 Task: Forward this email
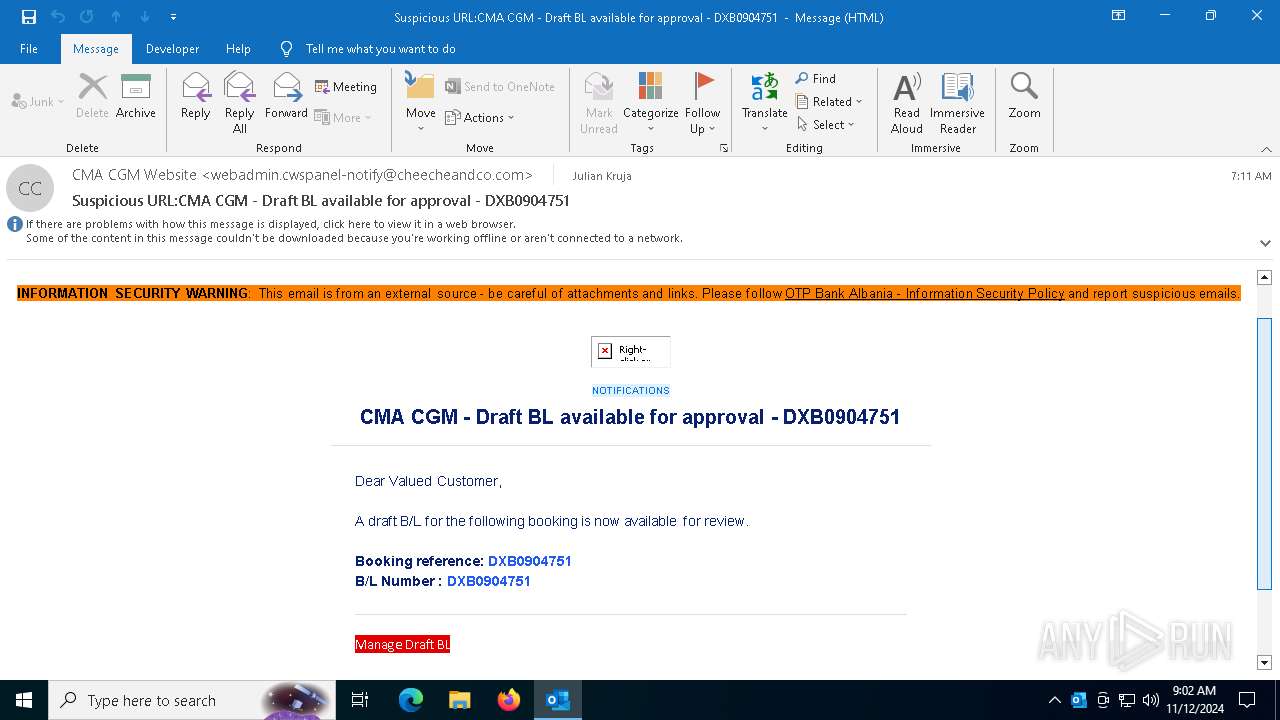coord(287,96)
